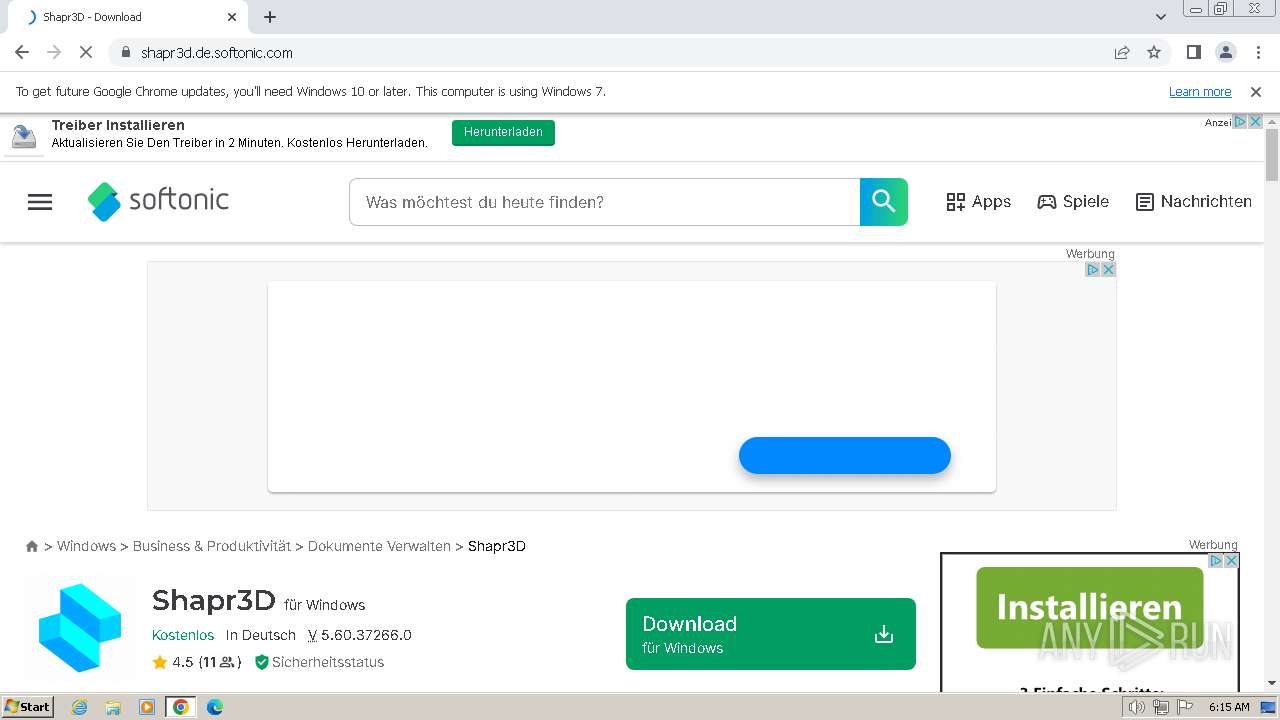The height and width of the screenshot is (720, 1280).
Task: Click the address bar URL
Action: [217, 53]
